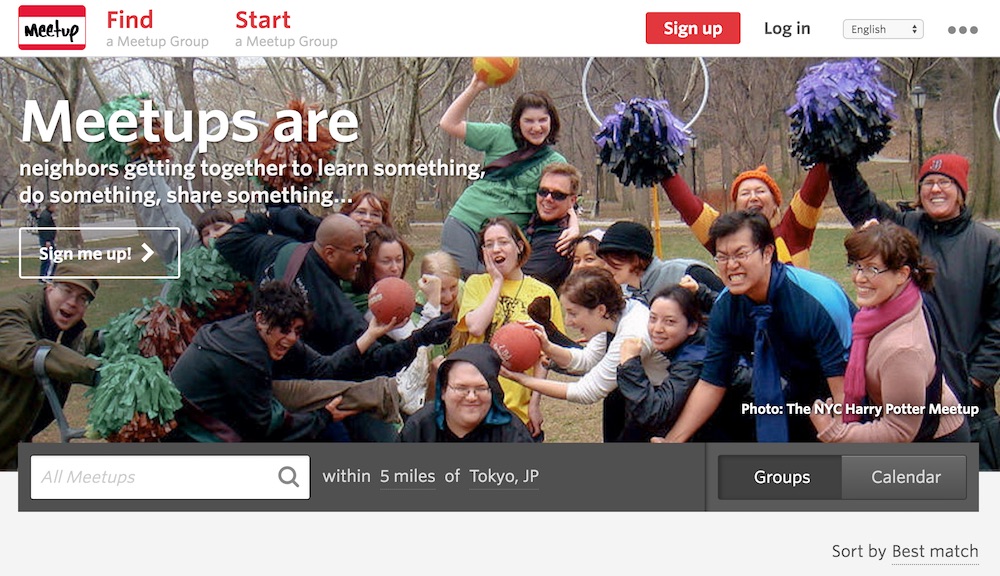1000x576 pixels.
Task: Click the red Sign up button
Action: [x=693, y=28]
